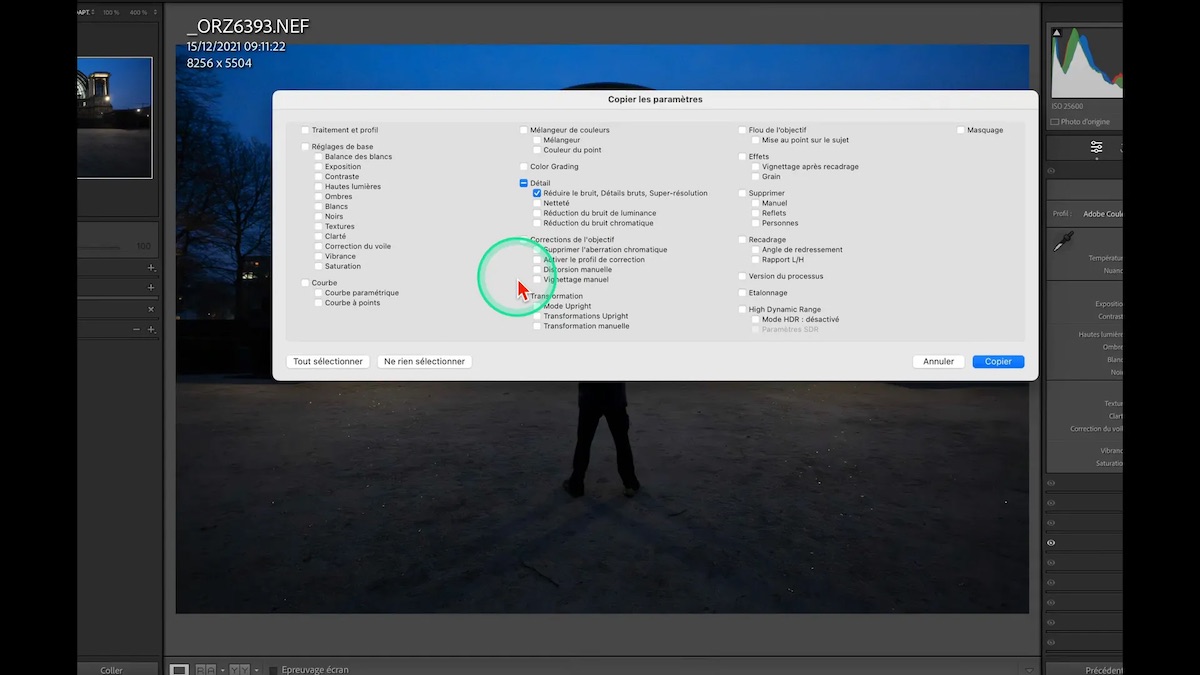The height and width of the screenshot is (675, 1200).
Task: Check Version du processus
Action: (742, 276)
